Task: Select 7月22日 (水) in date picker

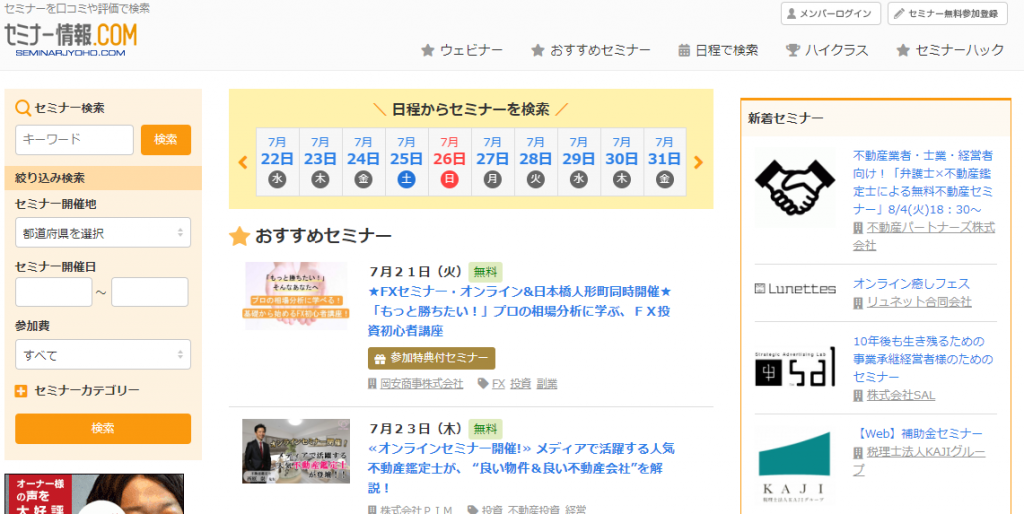Action: [277, 162]
